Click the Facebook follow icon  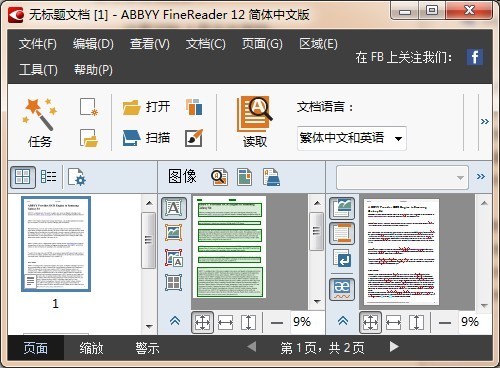[x=475, y=57]
